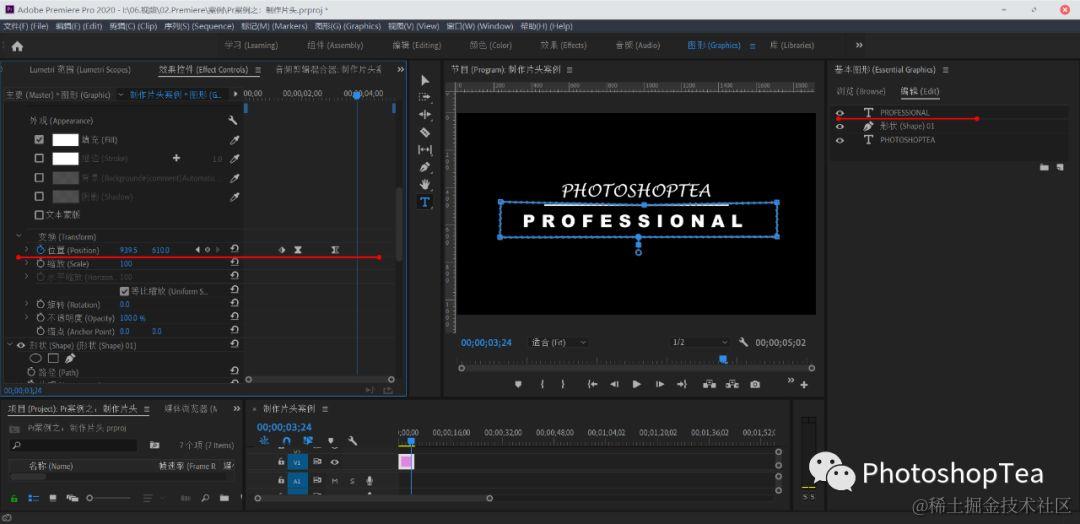Uncheck the Fill checkbox
This screenshot has height=524, width=1080.
(39, 139)
